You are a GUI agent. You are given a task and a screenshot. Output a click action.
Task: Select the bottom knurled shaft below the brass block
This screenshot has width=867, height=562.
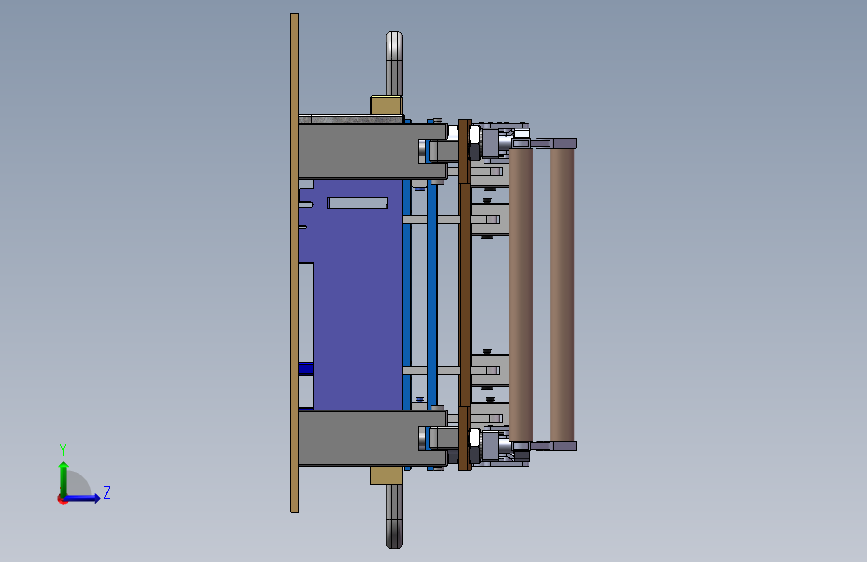click(x=394, y=517)
